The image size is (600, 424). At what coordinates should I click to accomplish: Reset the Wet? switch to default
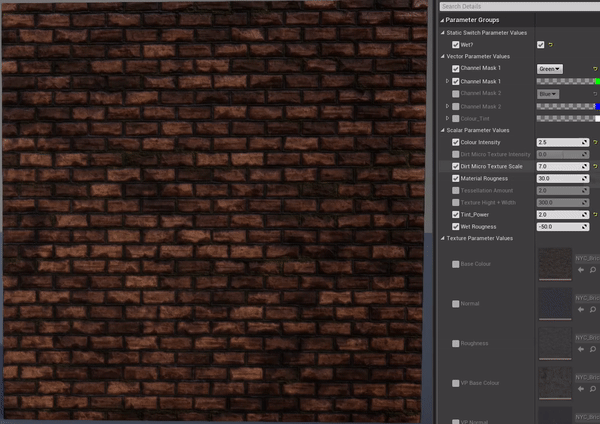551,45
